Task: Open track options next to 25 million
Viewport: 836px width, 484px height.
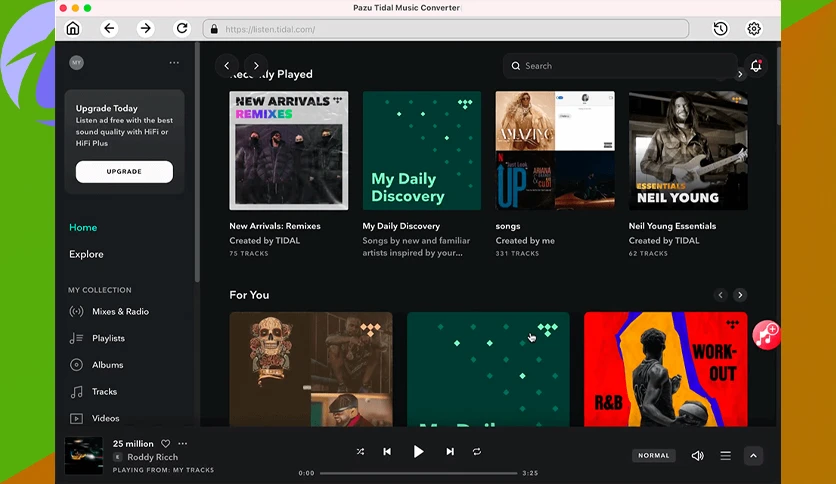Action: click(183, 443)
